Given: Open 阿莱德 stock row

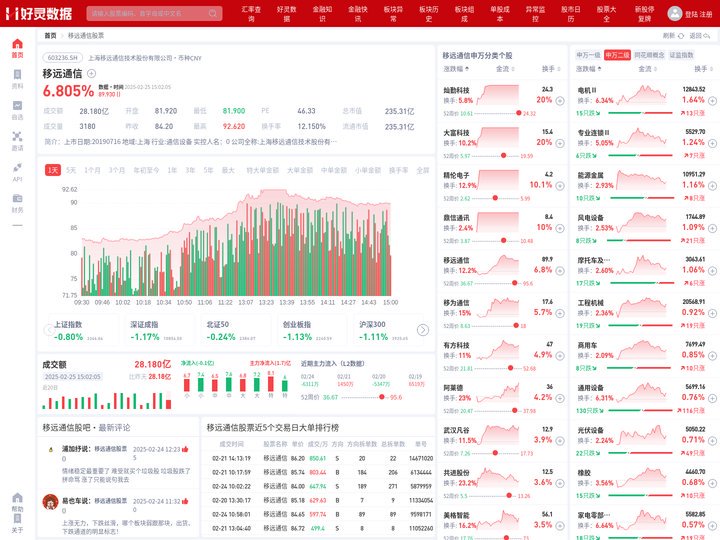Looking at the screenshot, I should 503,398.
